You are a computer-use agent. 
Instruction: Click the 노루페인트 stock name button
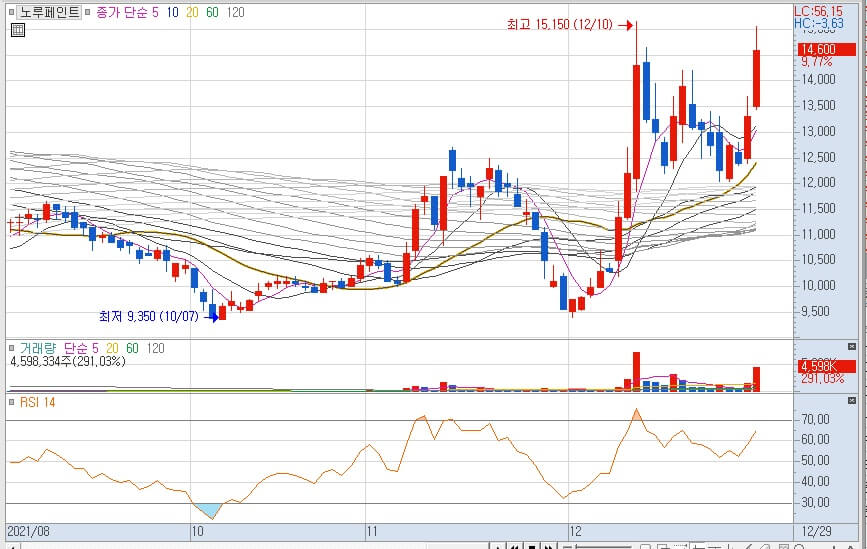pos(50,12)
